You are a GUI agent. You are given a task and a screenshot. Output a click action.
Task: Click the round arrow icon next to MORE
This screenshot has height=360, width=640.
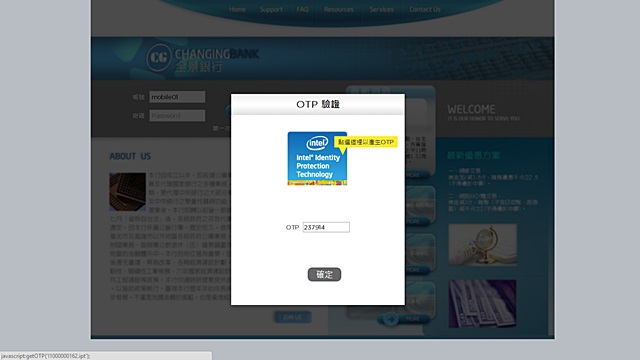391,319
